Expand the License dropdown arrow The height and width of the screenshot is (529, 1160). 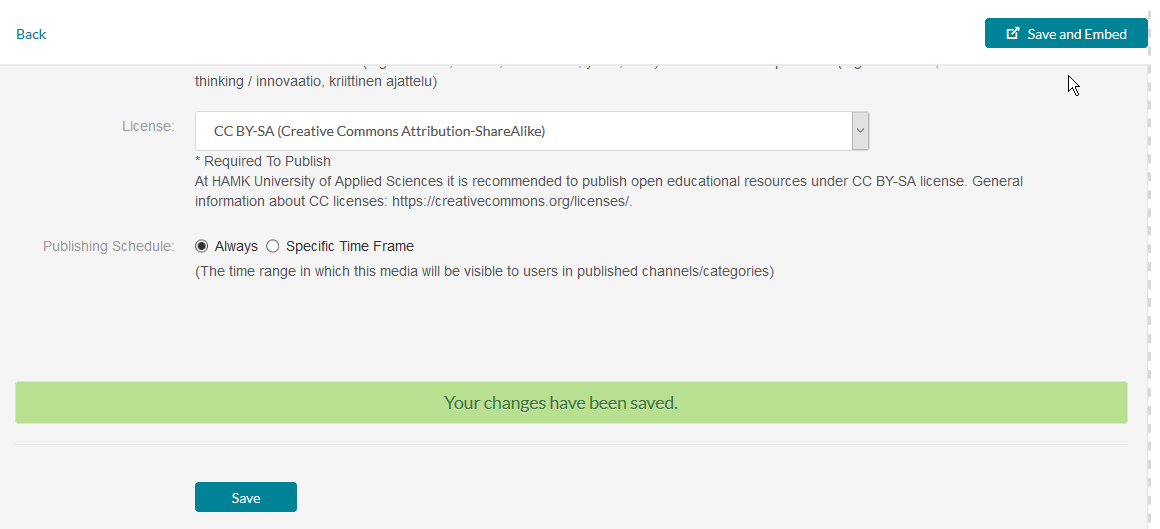click(860, 131)
